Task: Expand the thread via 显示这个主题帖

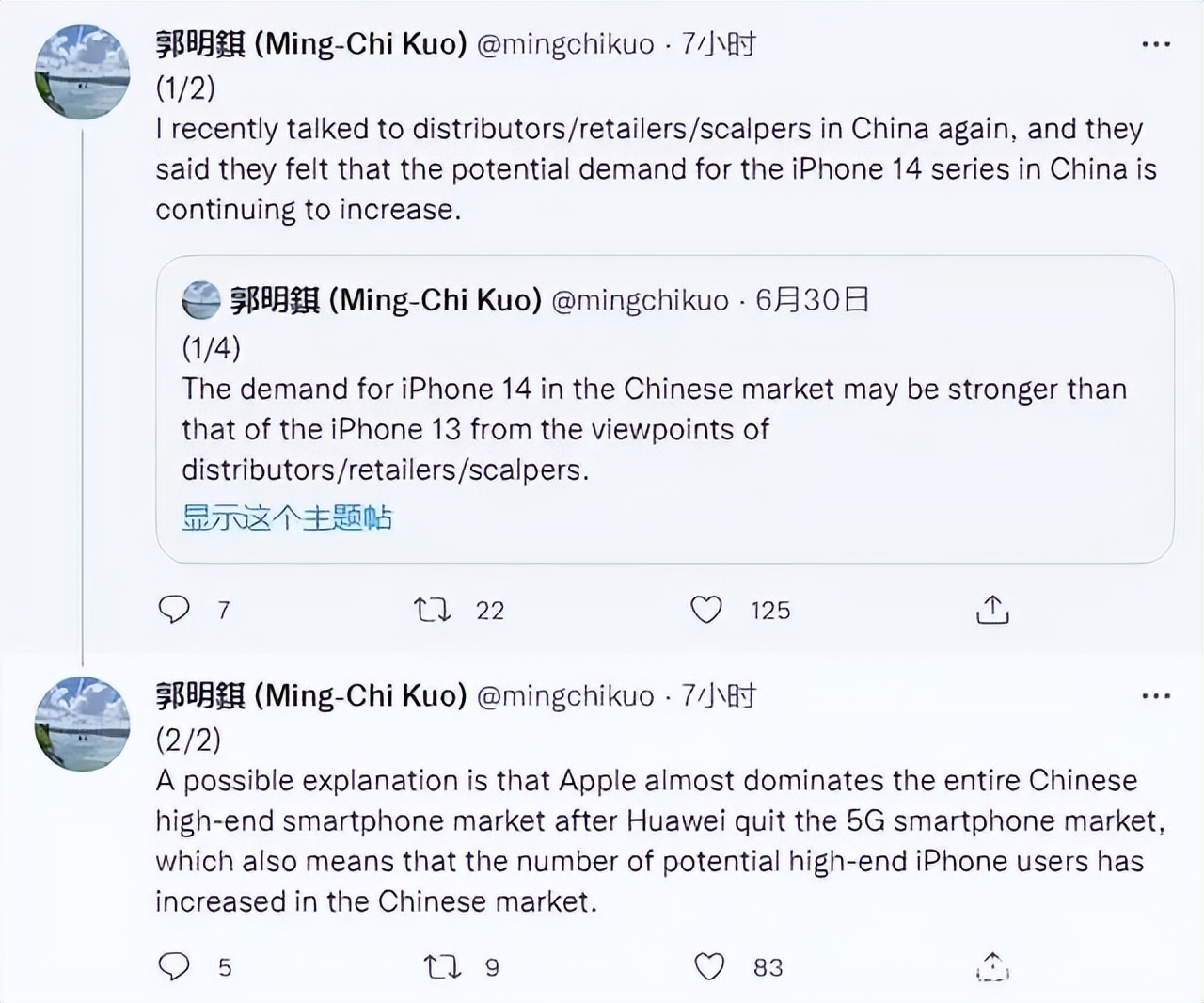Action: (x=289, y=517)
